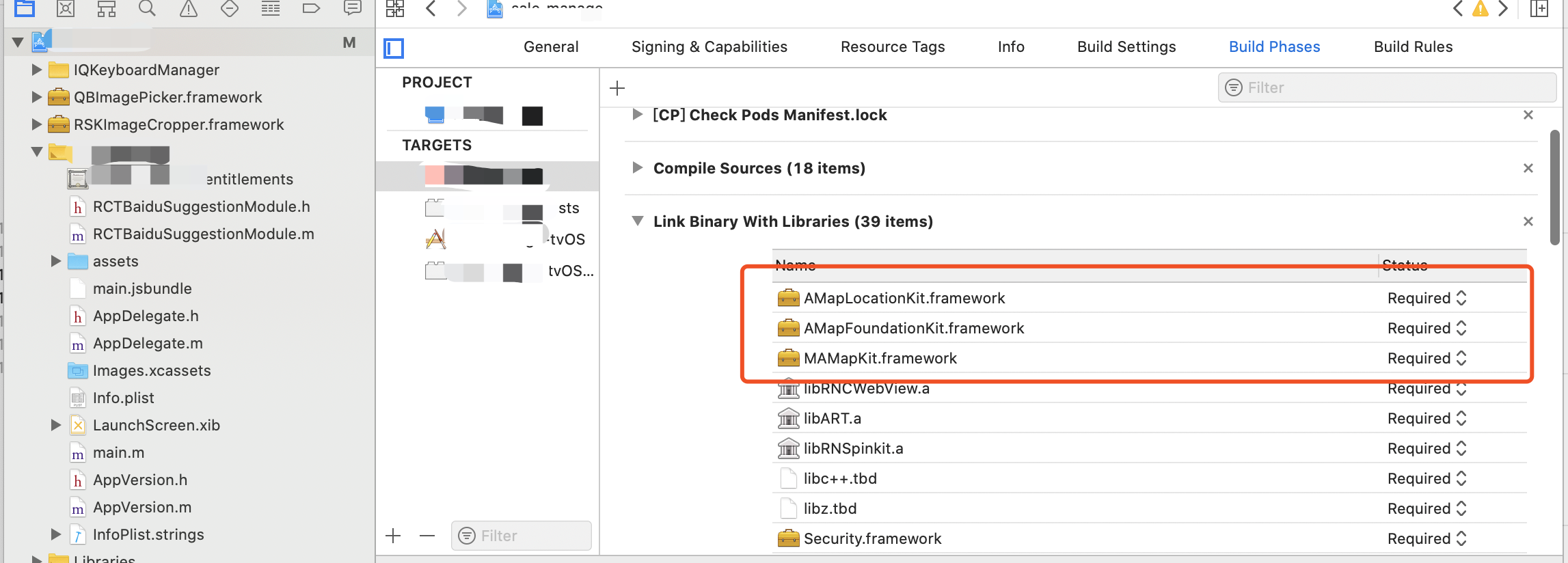Collapse Link Binary With Libraries section
This screenshot has width=1568, height=563.
coord(637,221)
